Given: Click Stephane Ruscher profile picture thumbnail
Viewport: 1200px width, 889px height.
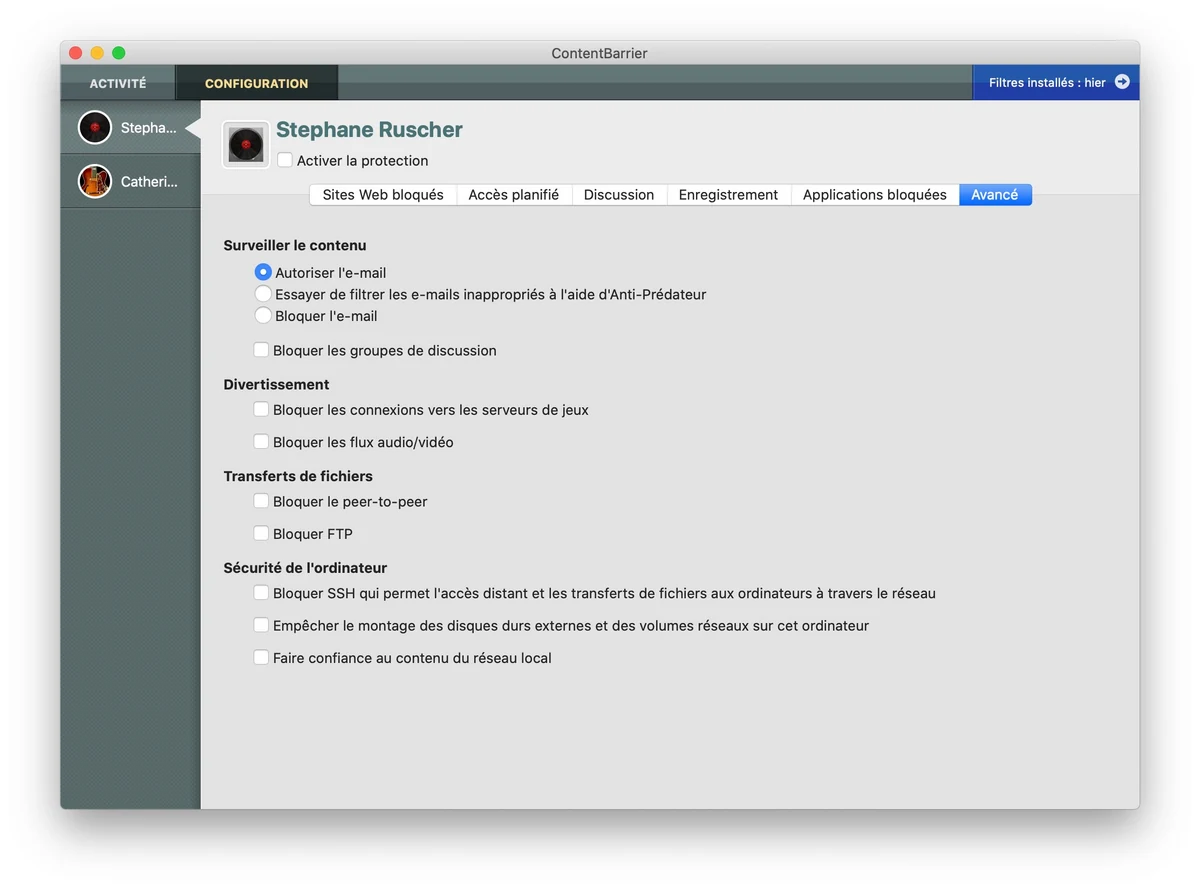Looking at the screenshot, I should click(246, 145).
